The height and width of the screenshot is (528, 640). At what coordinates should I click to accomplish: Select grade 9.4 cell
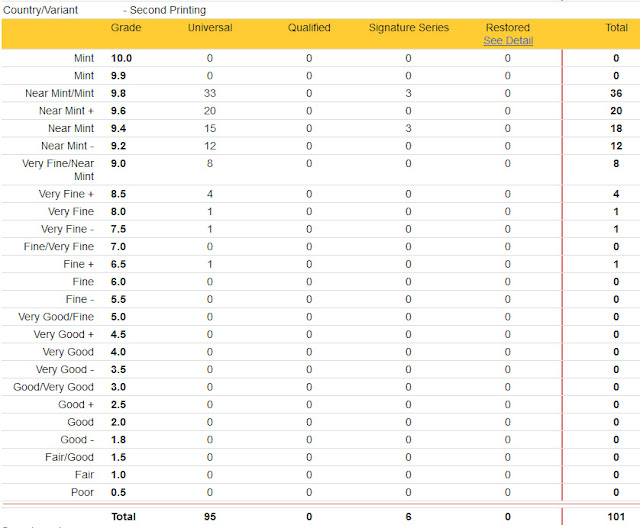pyautogui.click(x=118, y=129)
